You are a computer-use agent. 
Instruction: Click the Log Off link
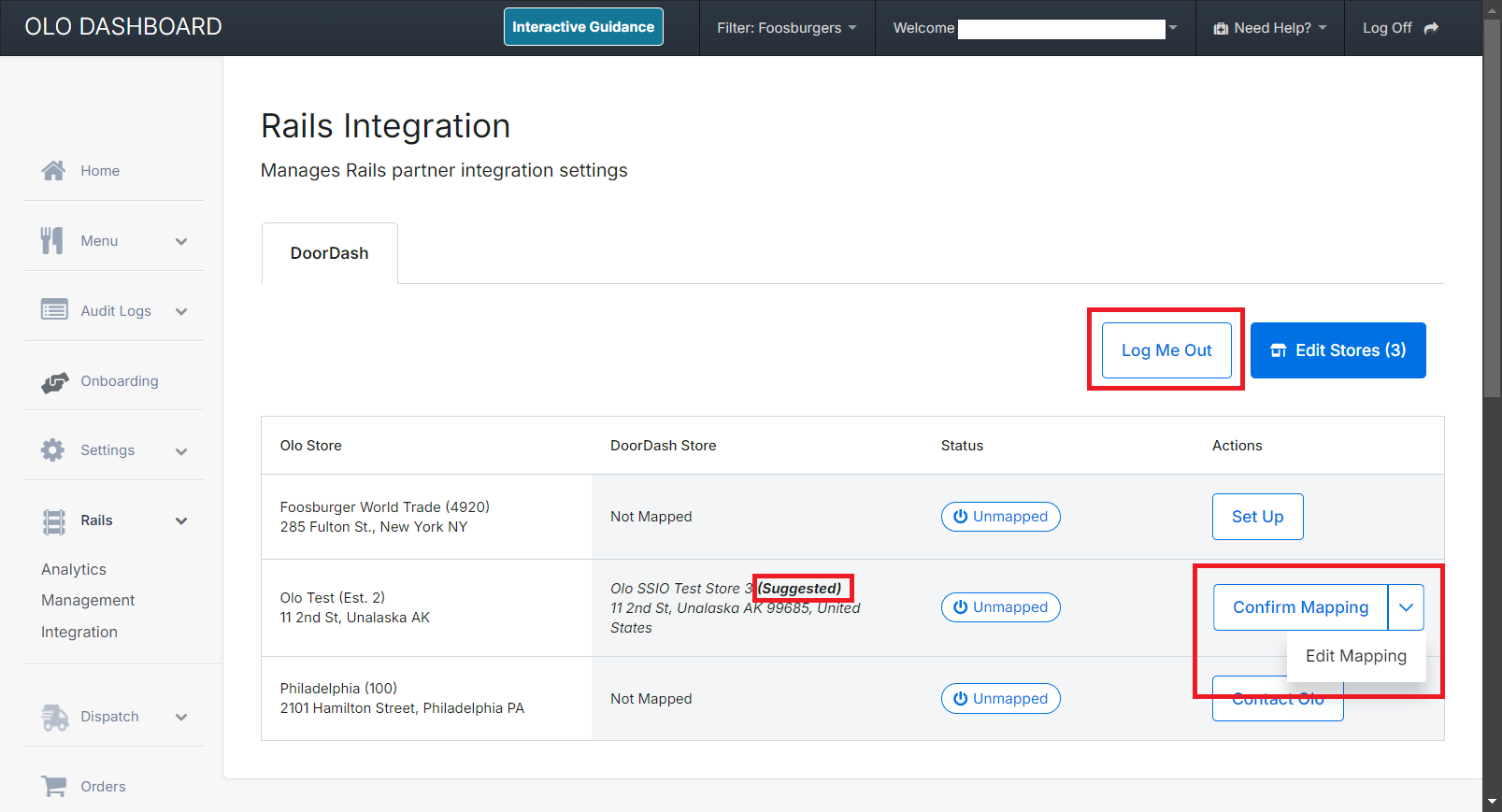[1400, 28]
